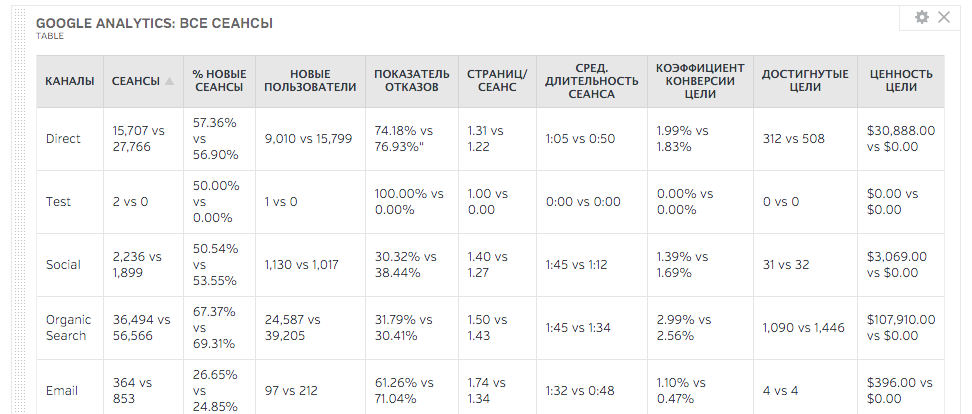Sort by Новые пользователи column header
Image resolution: width=972 pixels, height=414 pixels.
(x=310, y=81)
